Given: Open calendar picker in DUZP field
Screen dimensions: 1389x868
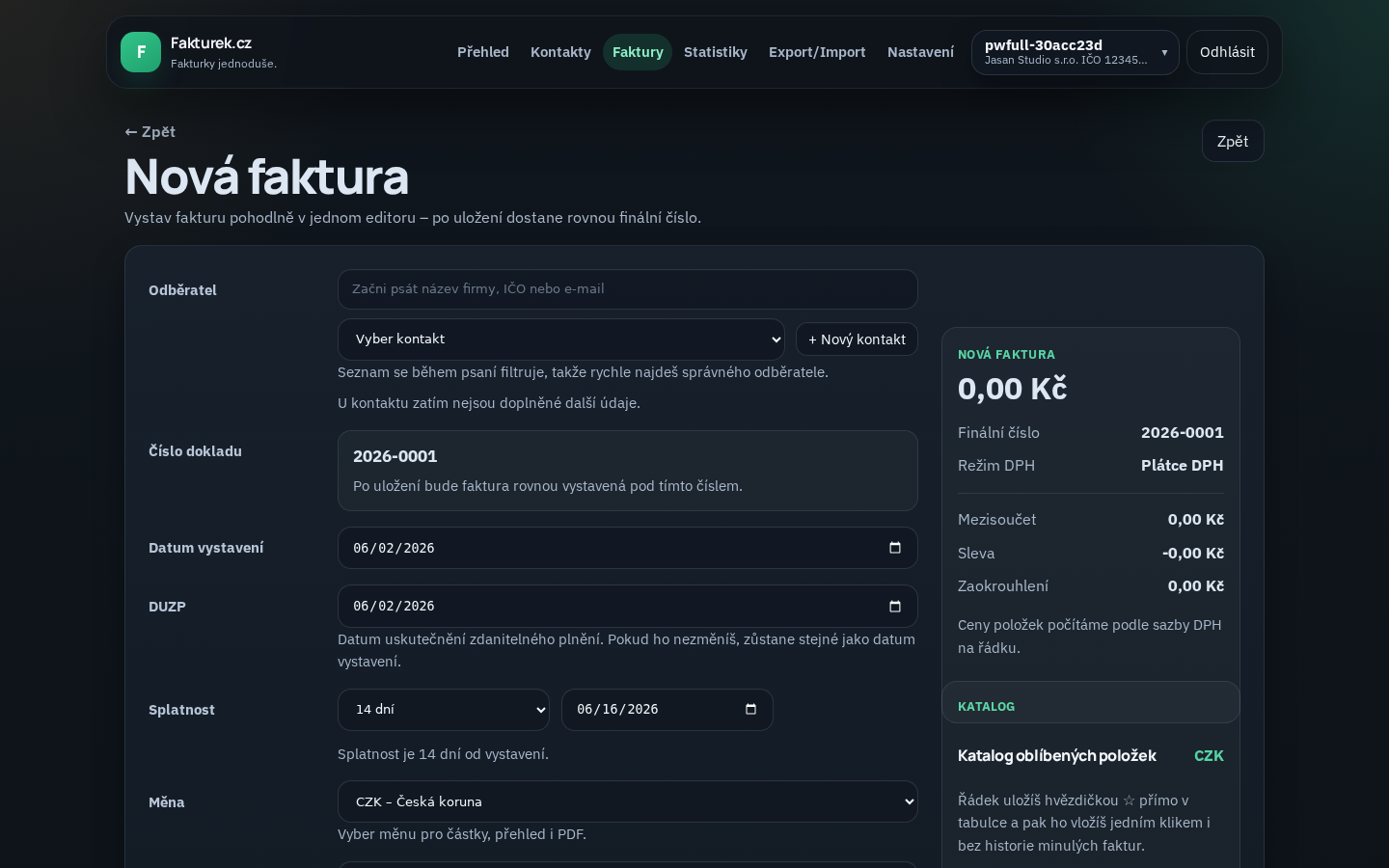Looking at the screenshot, I should click(895, 607).
